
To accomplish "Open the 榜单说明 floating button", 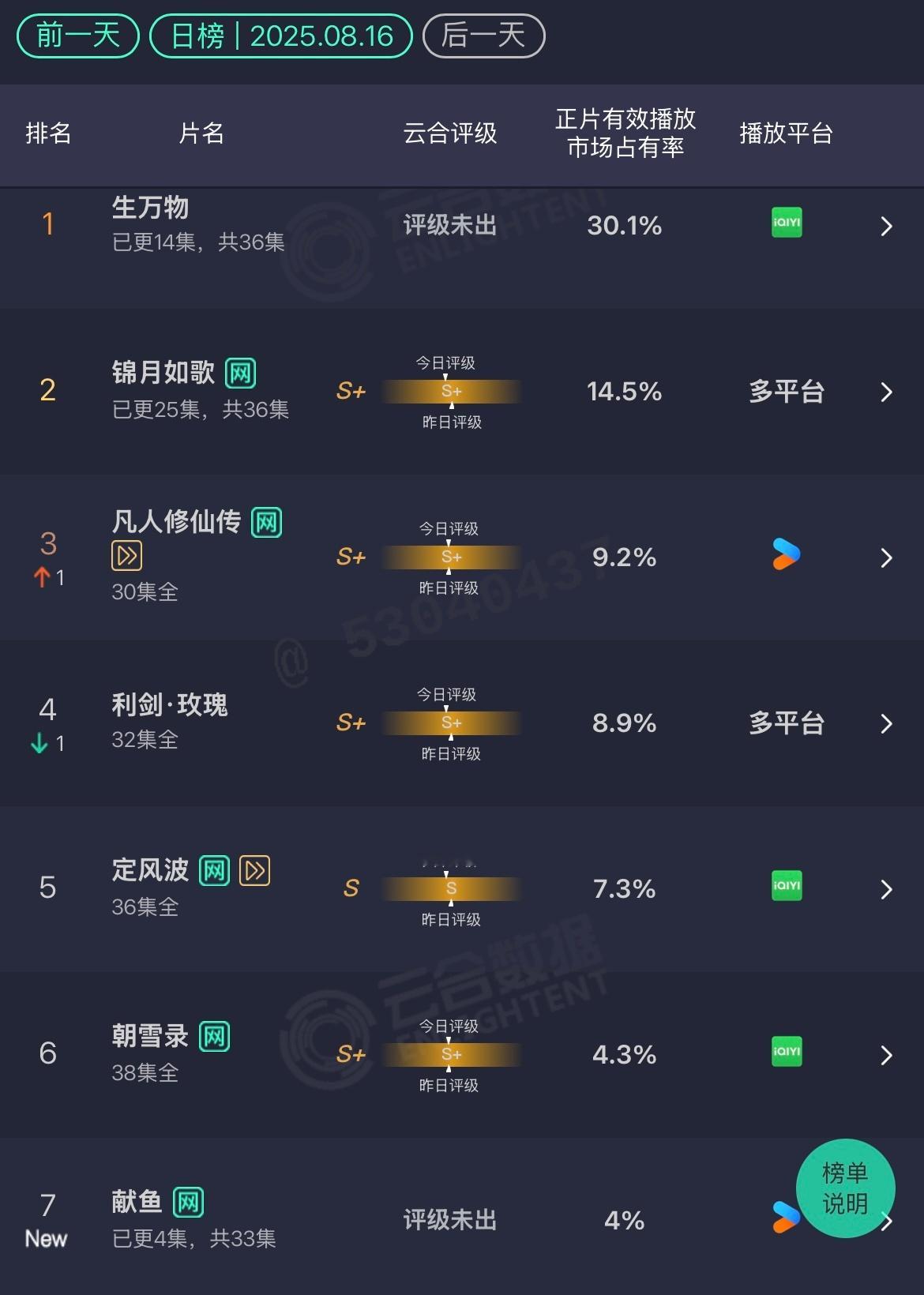I will [845, 1188].
